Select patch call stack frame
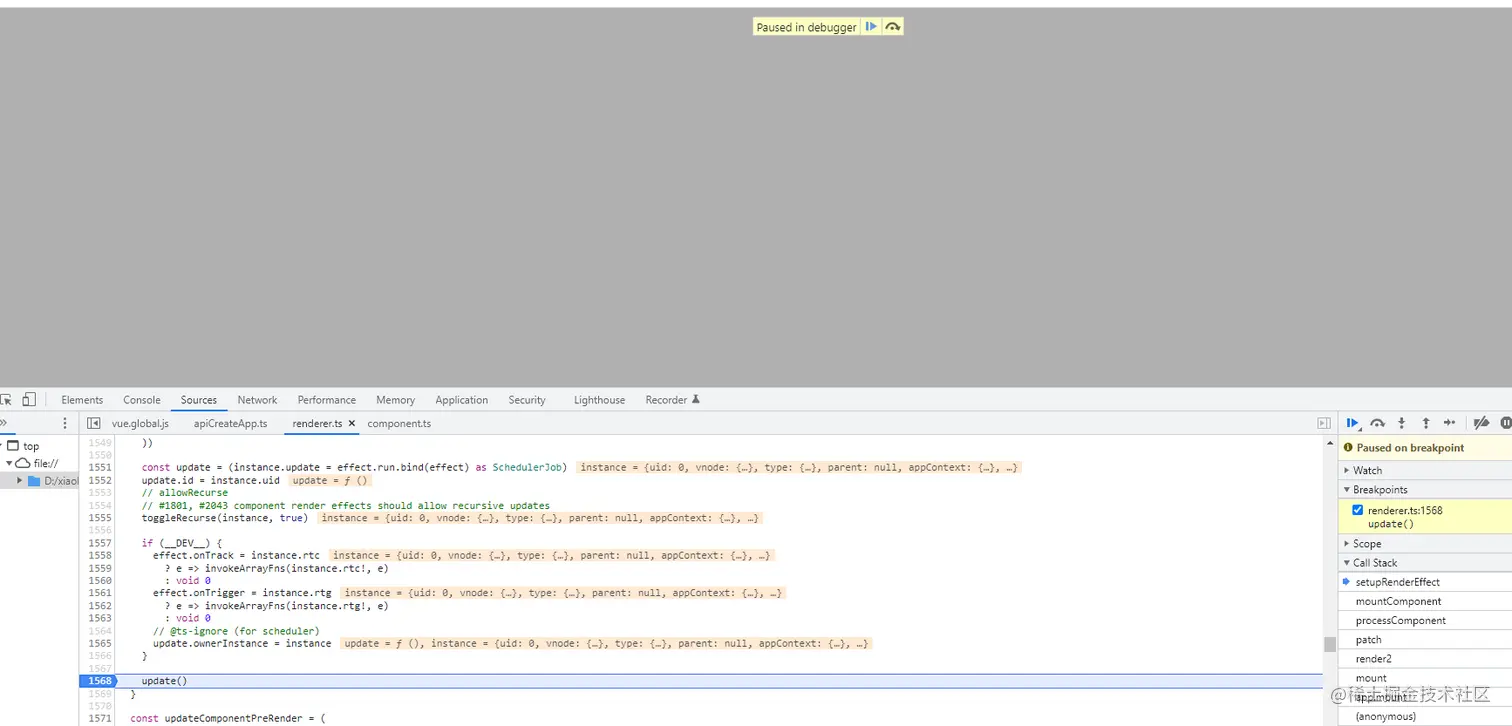Screen dimensions: 1512x726 pyautogui.click(x=1425, y=639)
